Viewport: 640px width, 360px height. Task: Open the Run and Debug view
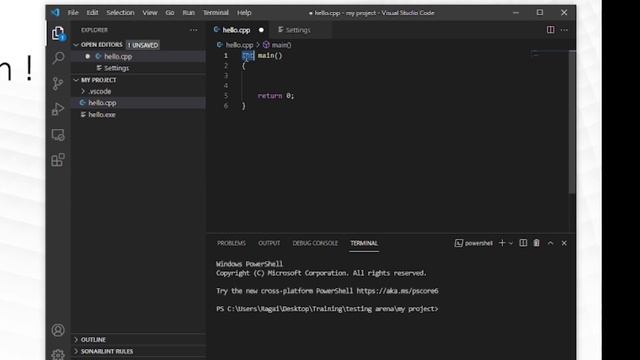point(58,109)
